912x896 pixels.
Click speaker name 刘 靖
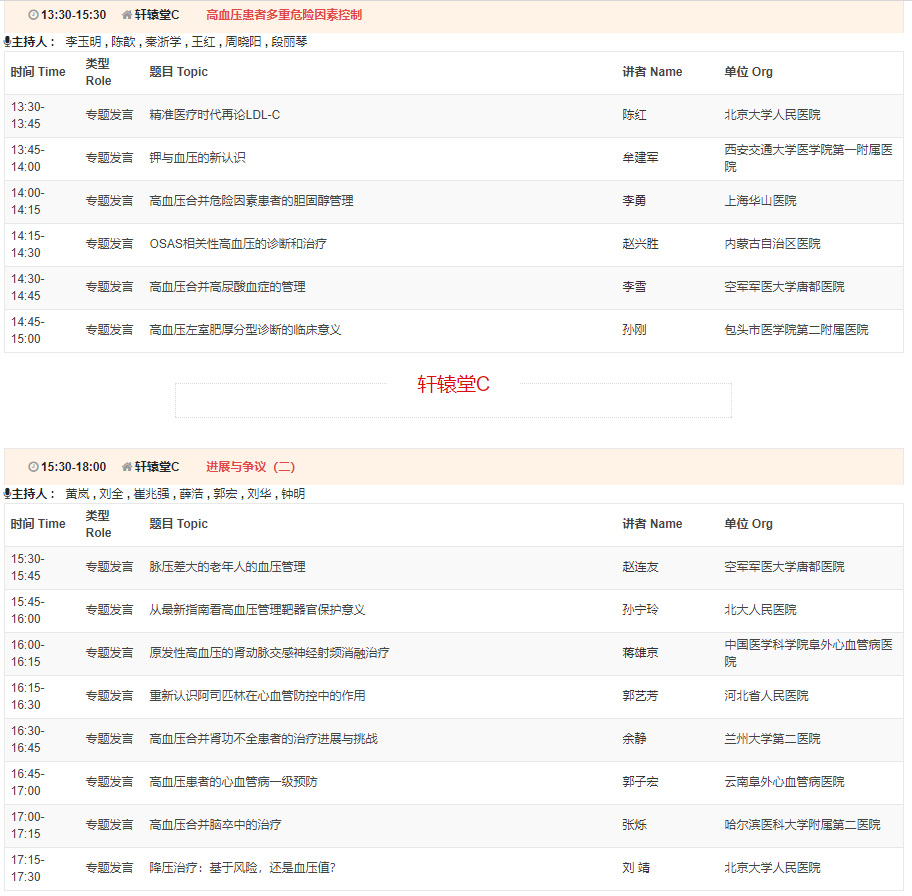pyautogui.click(x=636, y=869)
